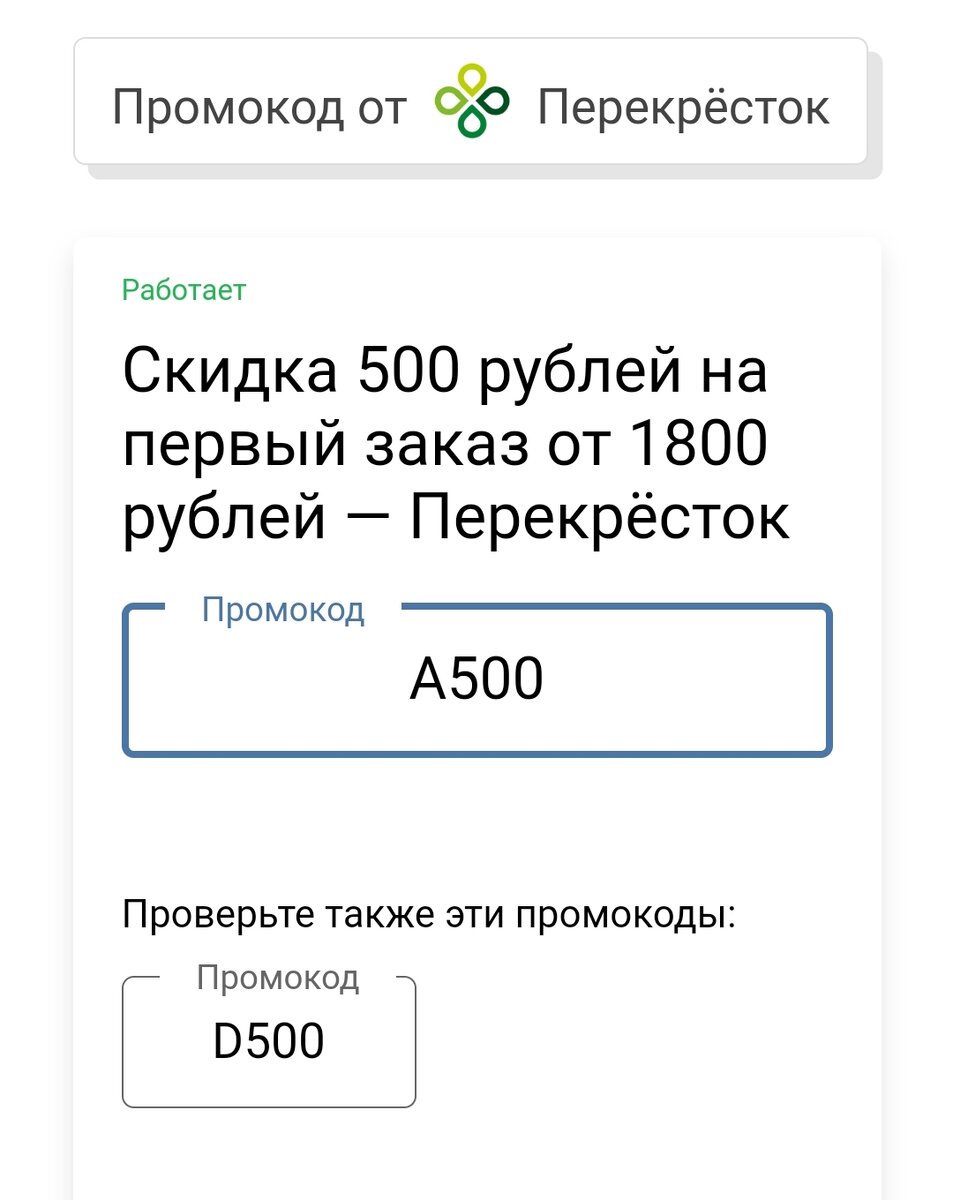Click the D500 code text

(269, 1041)
